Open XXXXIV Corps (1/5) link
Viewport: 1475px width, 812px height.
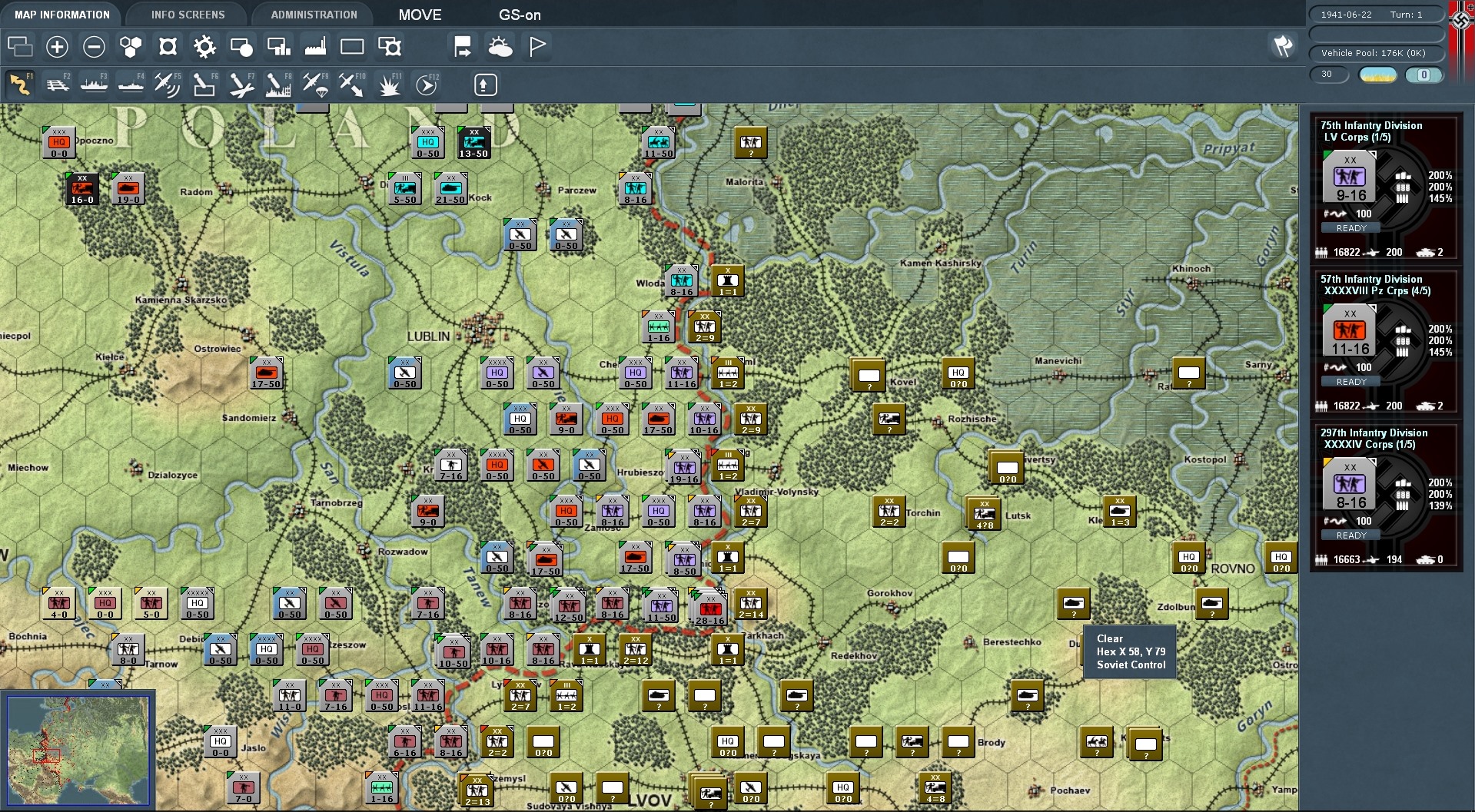pos(1370,445)
